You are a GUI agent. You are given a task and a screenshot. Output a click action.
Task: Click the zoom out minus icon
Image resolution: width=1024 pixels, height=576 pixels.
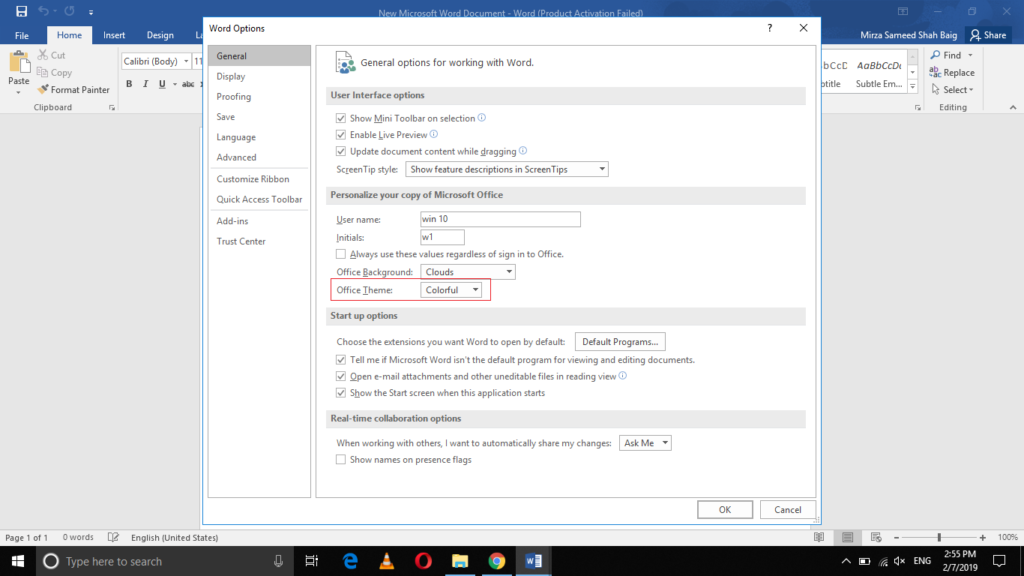pos(897,537)
